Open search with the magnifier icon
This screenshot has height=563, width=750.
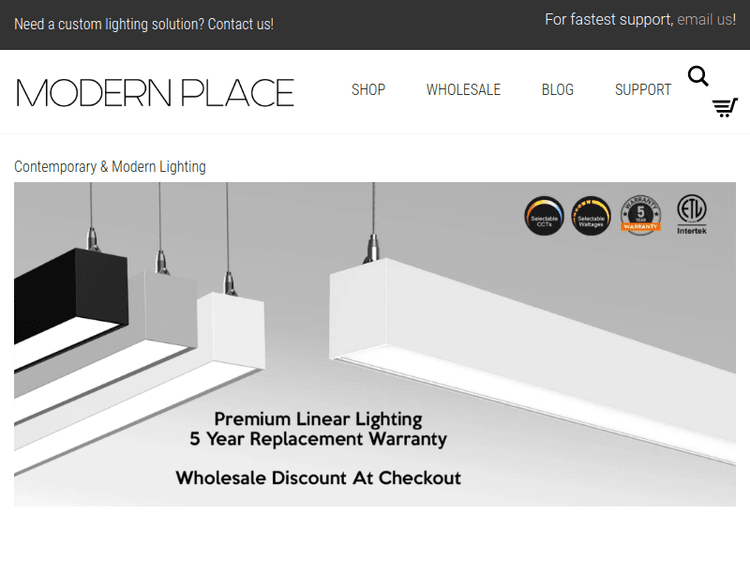click(698, 76)
